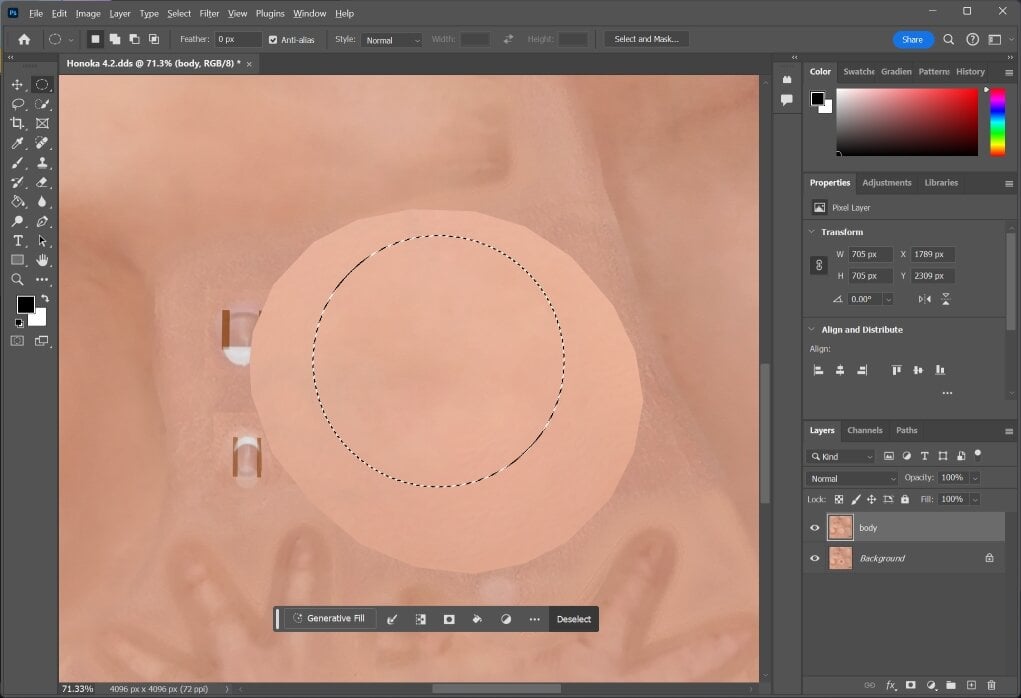Swap foreground and background colors

pyautogui.click(x=45, y=298)
